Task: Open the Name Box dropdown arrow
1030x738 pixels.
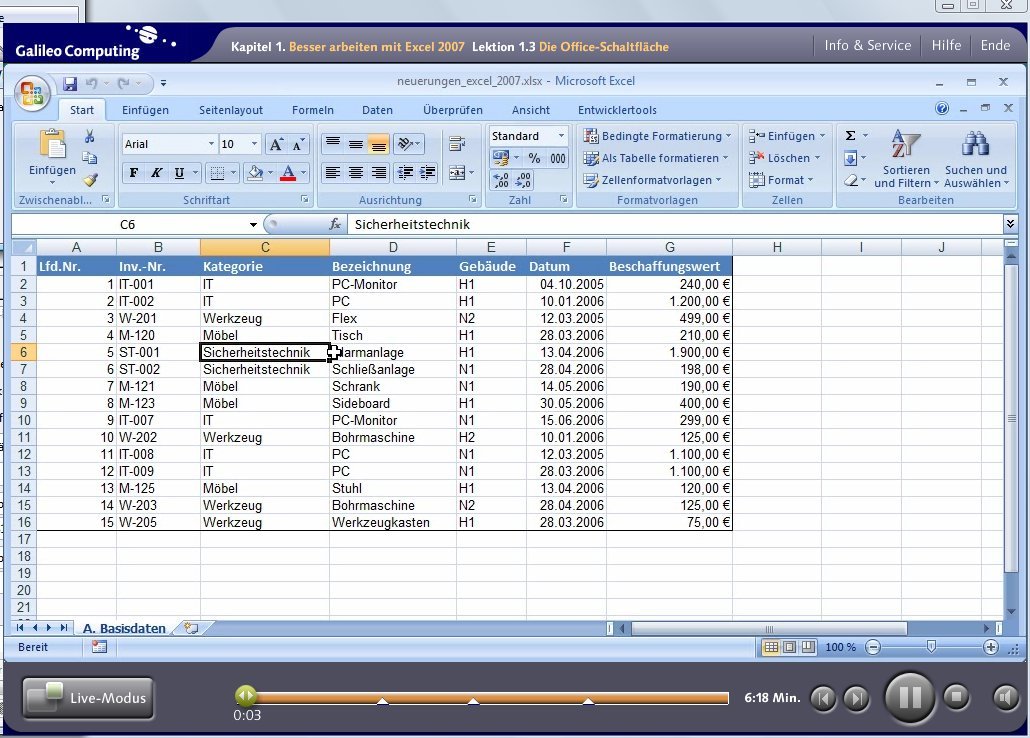Action: 253,225
